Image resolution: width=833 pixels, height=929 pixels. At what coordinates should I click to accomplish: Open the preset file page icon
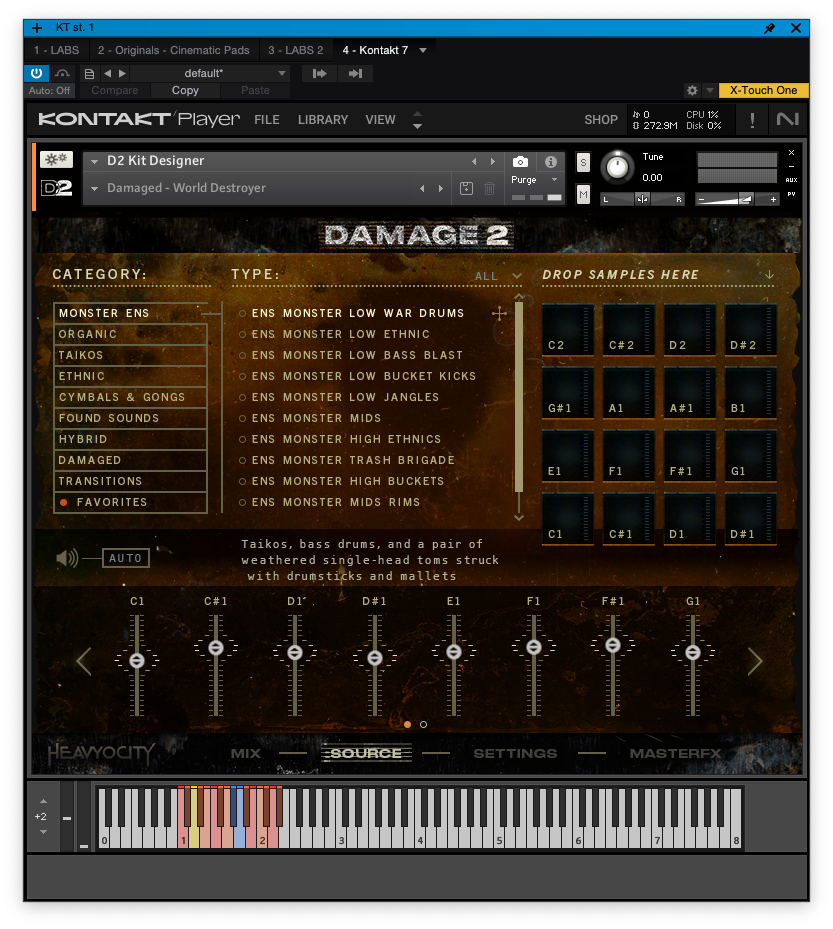click(x=89, y=73)
